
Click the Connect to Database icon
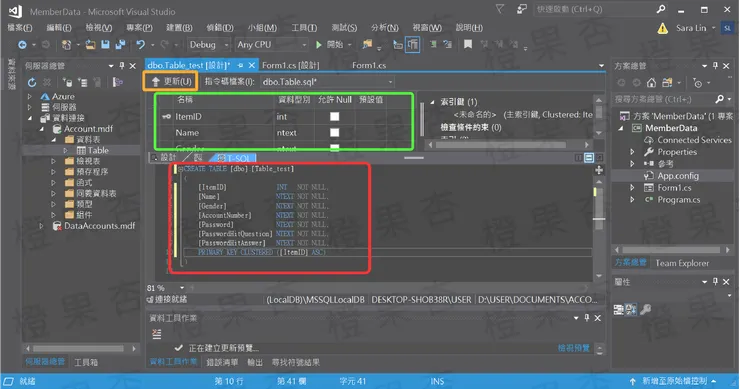click(x=67, y=83)
